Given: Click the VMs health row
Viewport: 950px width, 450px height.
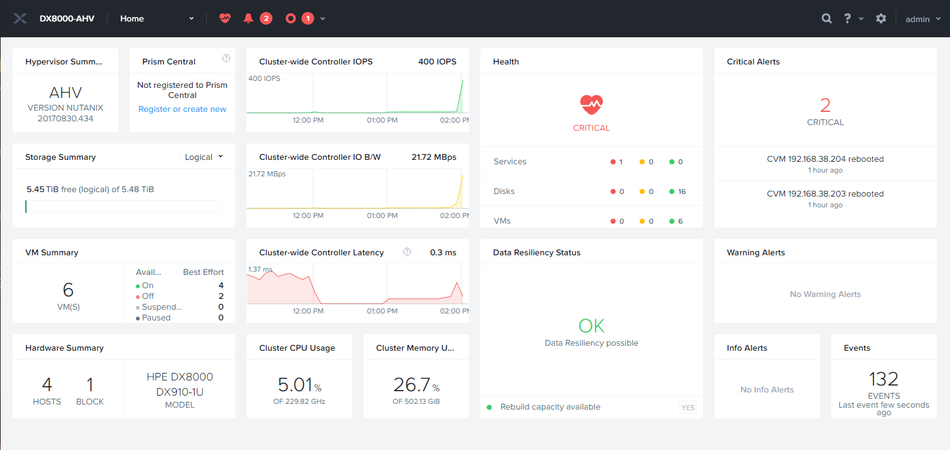Looking at the screenshot, I should [x=591, y=219].
